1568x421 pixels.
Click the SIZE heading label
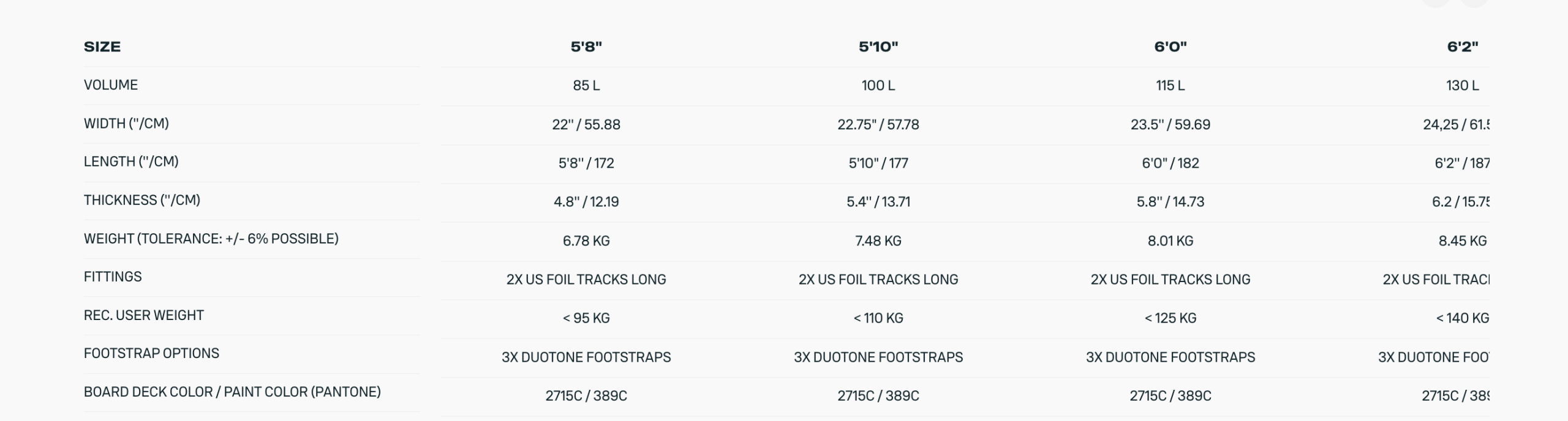pos(102,47)
